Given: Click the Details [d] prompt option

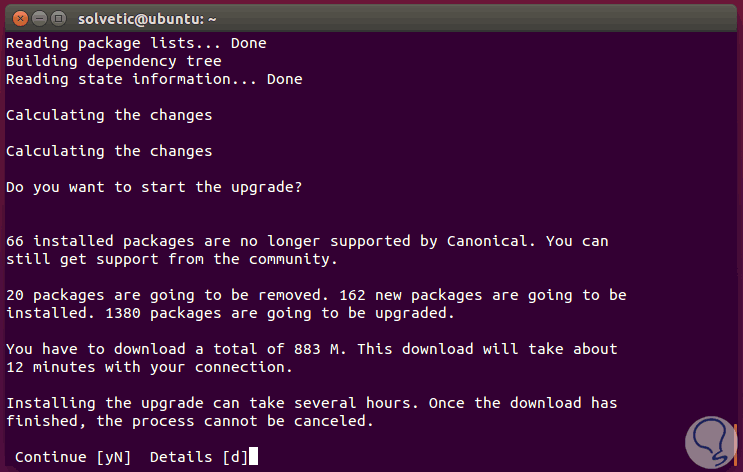Looking at the screenshot, I should pyautogui.click(x=198, y=456).
